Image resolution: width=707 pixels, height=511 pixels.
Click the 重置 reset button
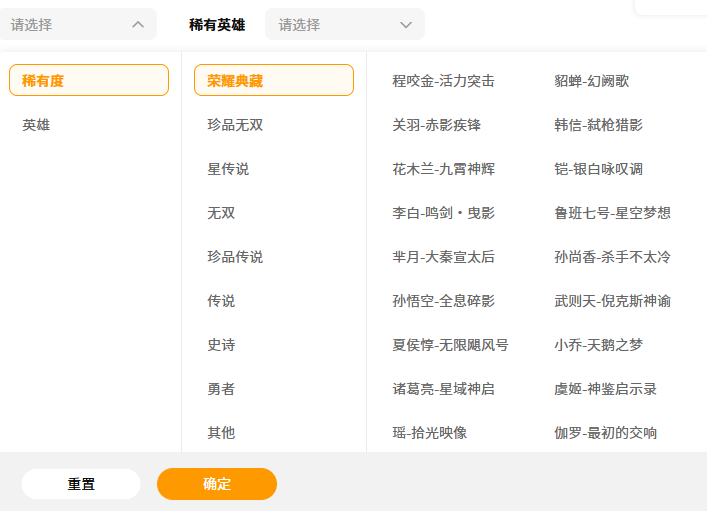click(81, 484)
